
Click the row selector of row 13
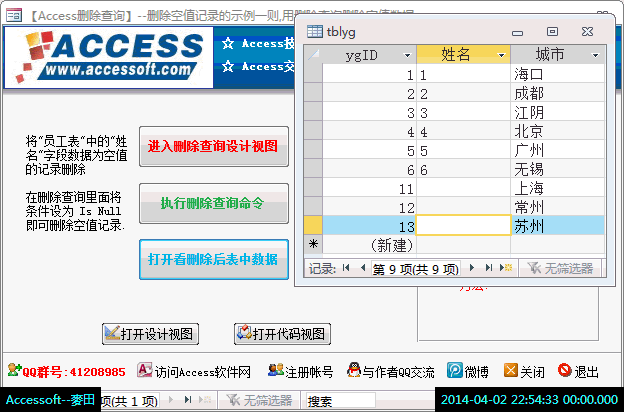(313, 225)
